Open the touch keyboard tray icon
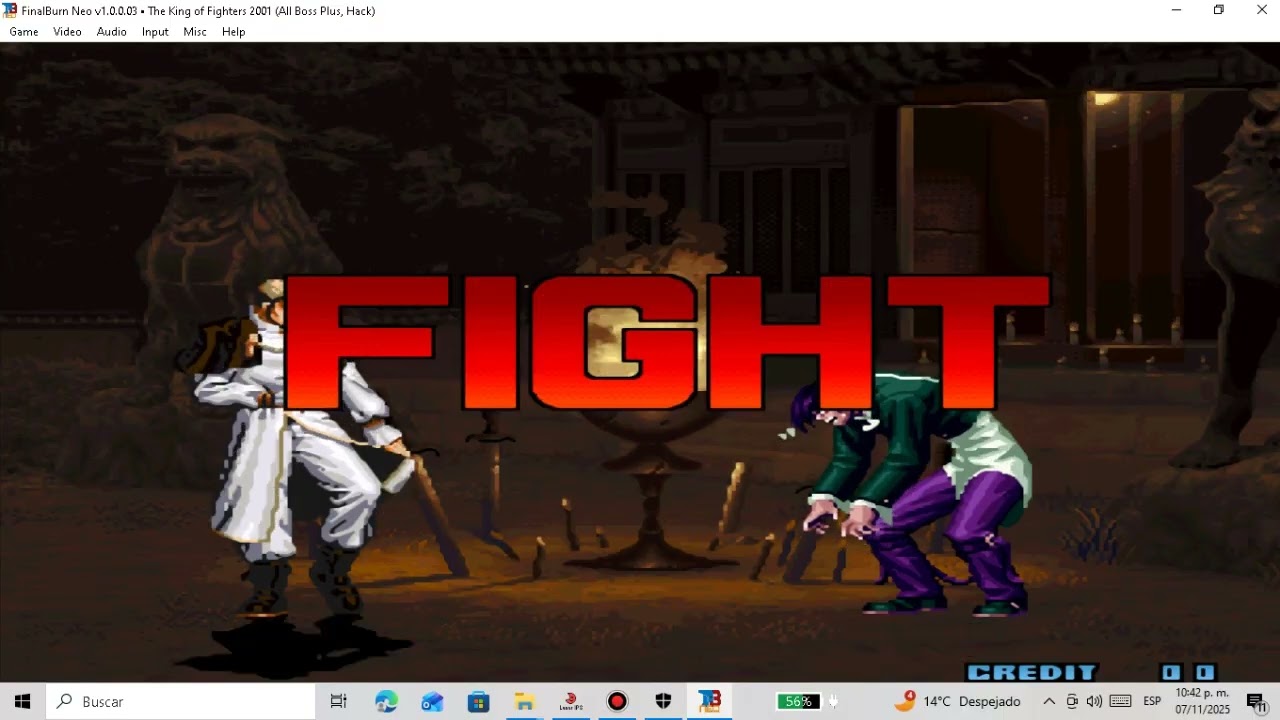The image size is (1280, 720). point(1121,702)
